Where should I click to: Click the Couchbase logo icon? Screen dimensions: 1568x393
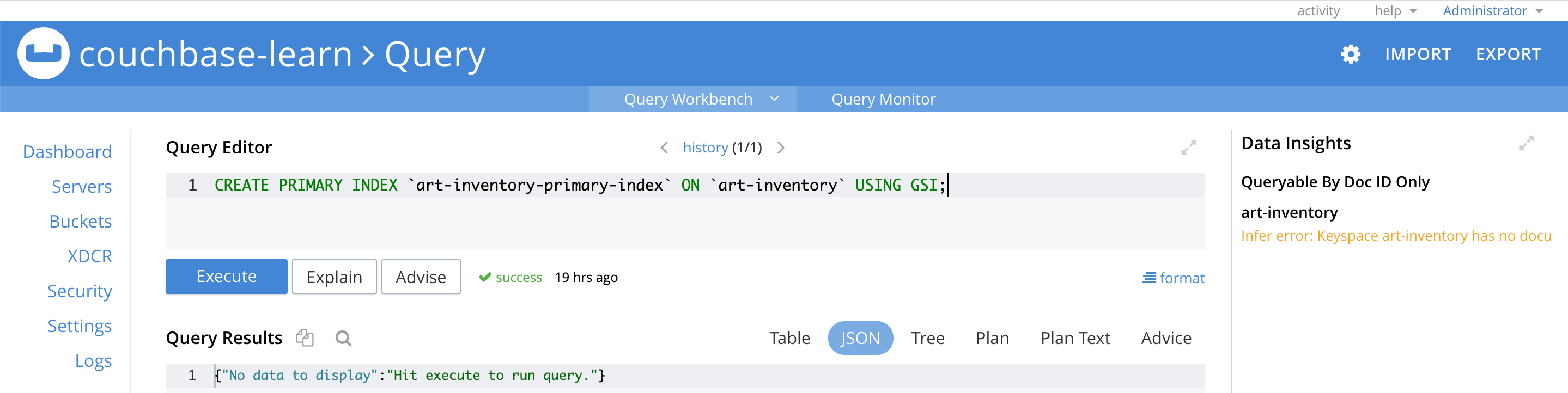(43, 53)
